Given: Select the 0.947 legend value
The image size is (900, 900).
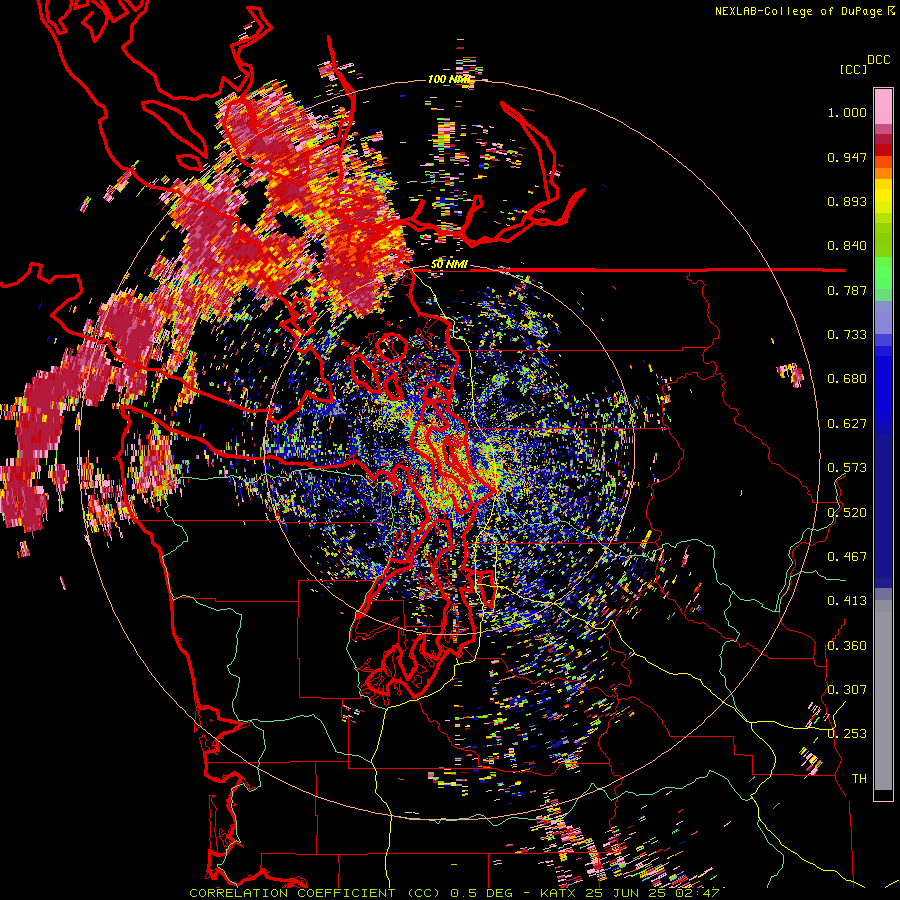Looking at the screenshot, I should click(847, 157).
